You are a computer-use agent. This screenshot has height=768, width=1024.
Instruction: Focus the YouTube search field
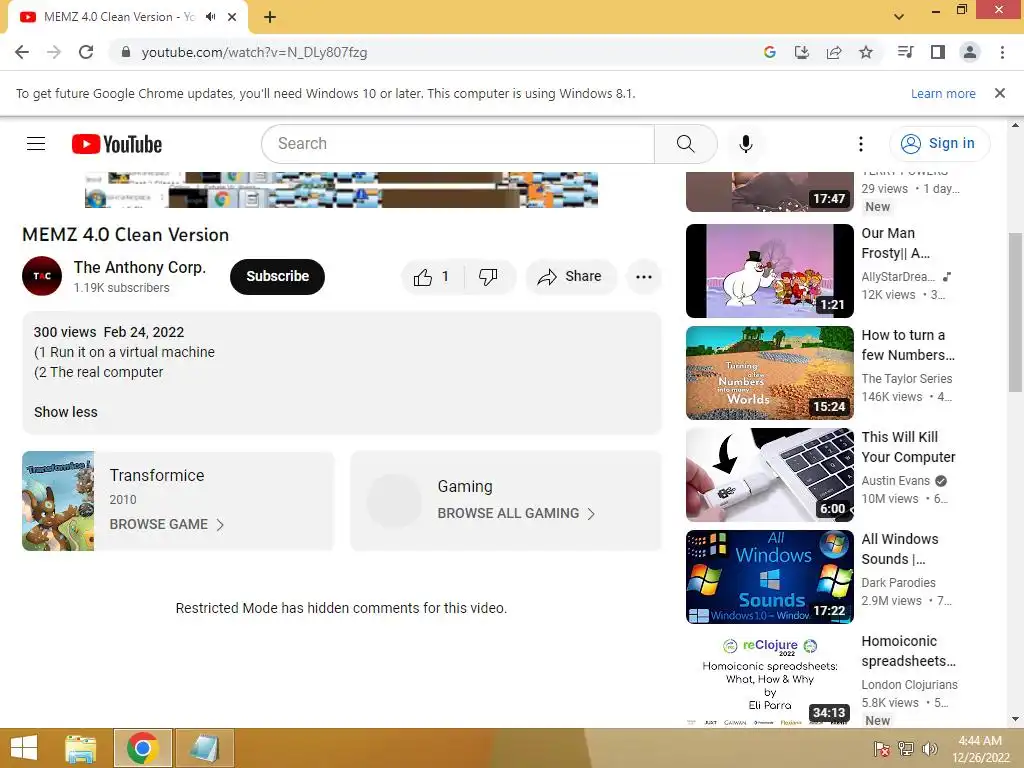pyautogui.click(x=457, y=144)
